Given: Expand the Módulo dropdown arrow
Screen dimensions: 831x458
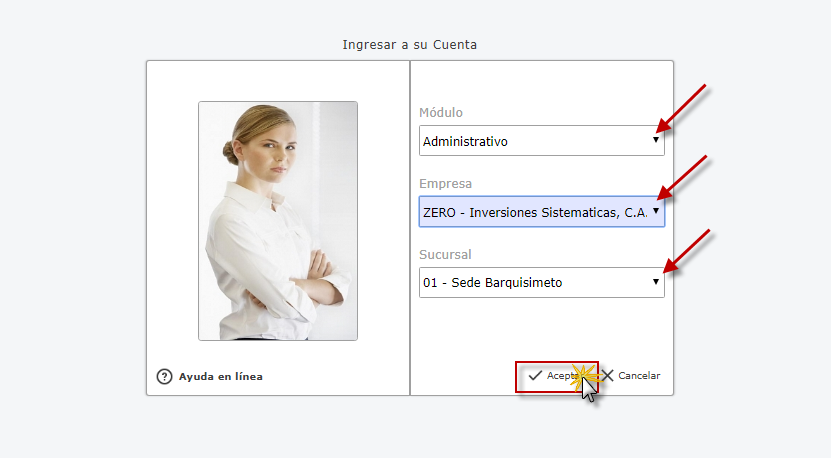Looking at the screenshot, I should pyautogui.click(x=656, y=141).
